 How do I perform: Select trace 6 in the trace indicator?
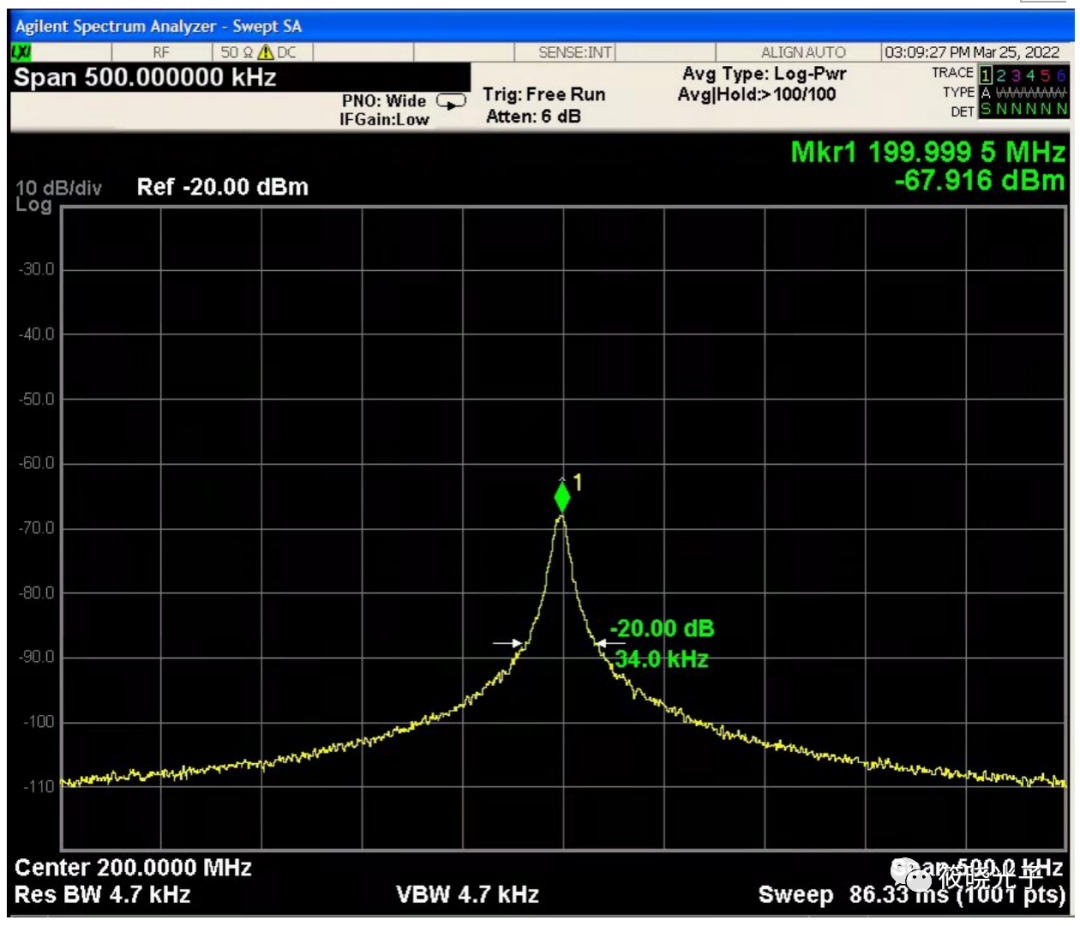pyautogui.click(x=1061, y=74)
